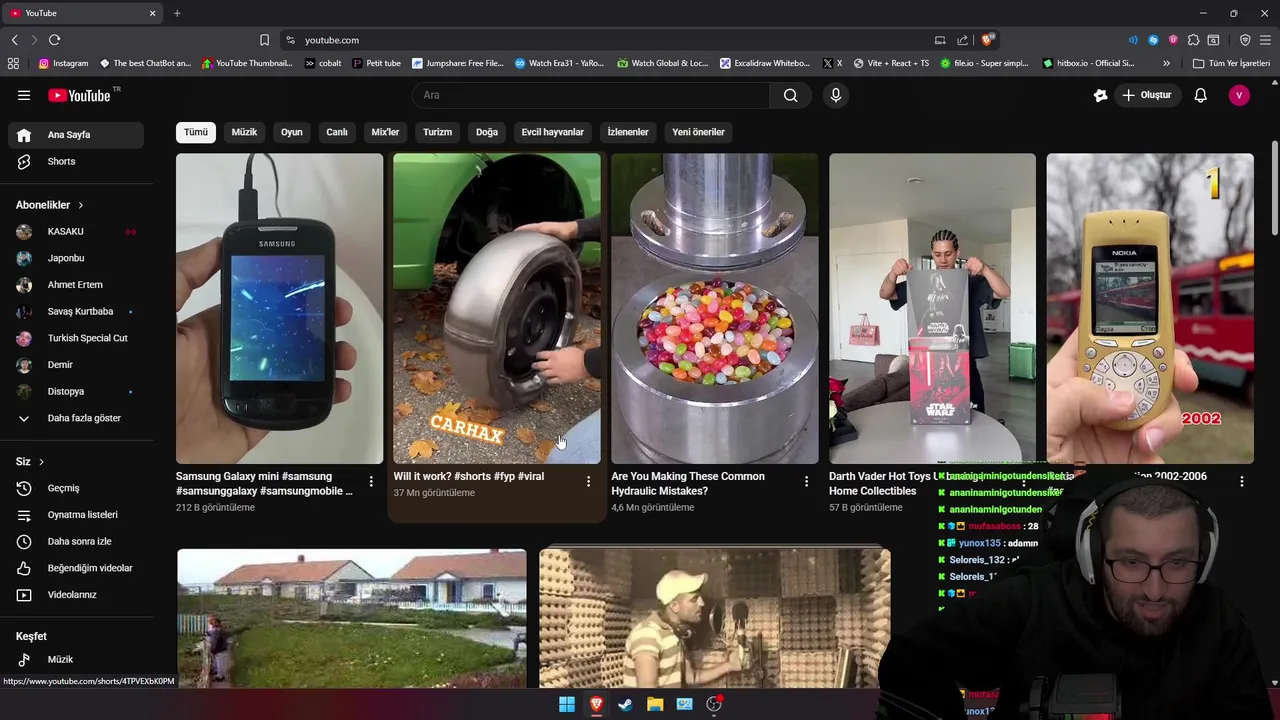Open Geçmiş watch history

(x=76, y=488)
